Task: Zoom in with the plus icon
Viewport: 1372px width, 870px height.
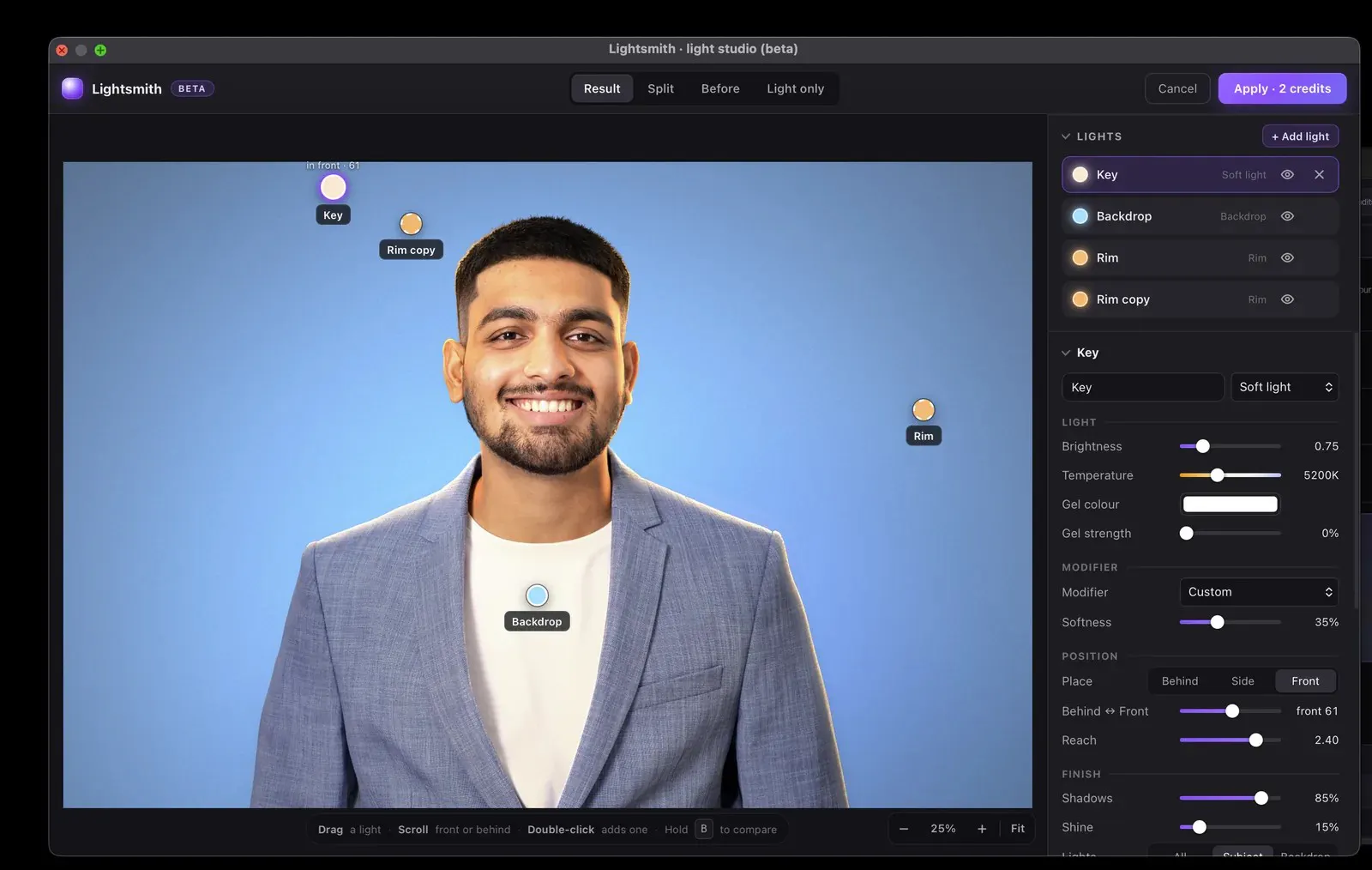Action: [982, 829]
